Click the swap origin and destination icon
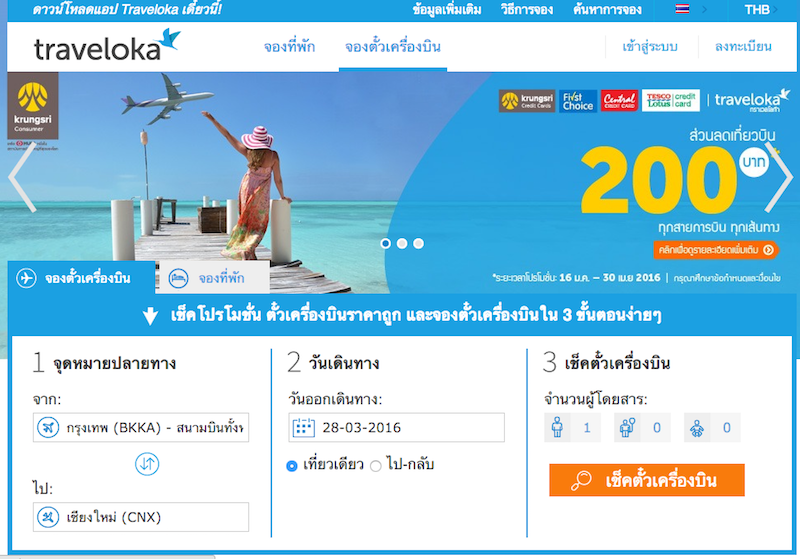800x559 pixels. [x=147, y=464]
